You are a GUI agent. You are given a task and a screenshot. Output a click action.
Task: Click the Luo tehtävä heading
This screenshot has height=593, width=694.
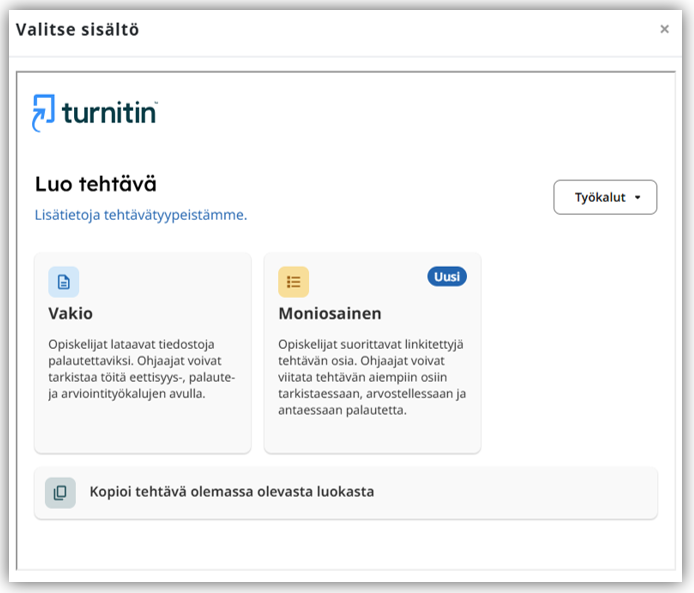click(x=96, y=184)
